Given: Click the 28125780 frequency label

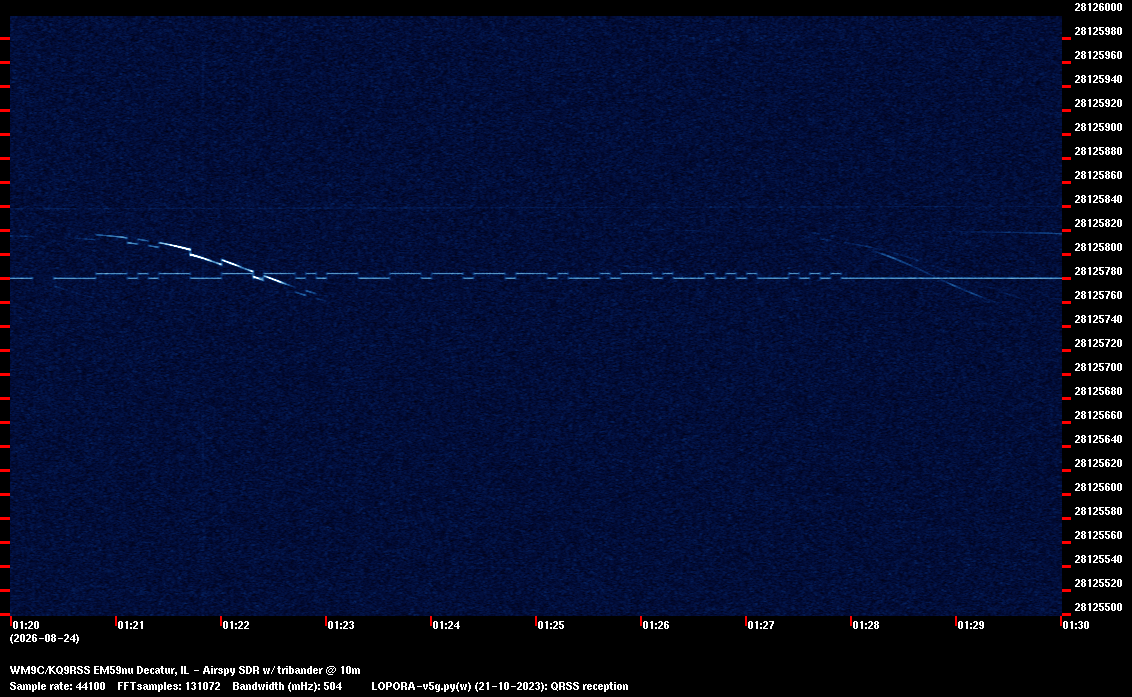Looking at the screenshot, I should pyautogui.click(x=1098, y=271).
